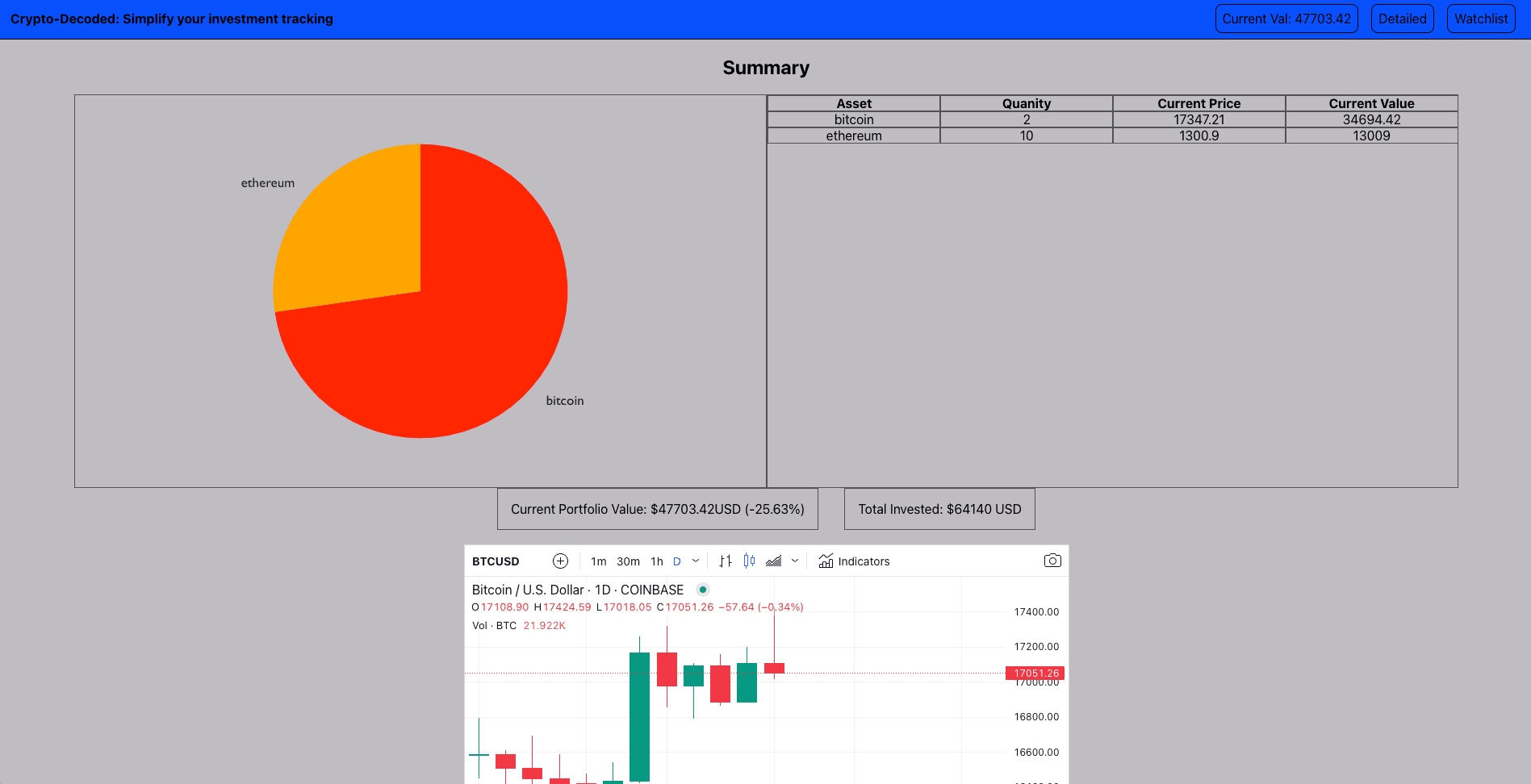
Task: Select the 1h timeframe
Action: pos(656,561)
